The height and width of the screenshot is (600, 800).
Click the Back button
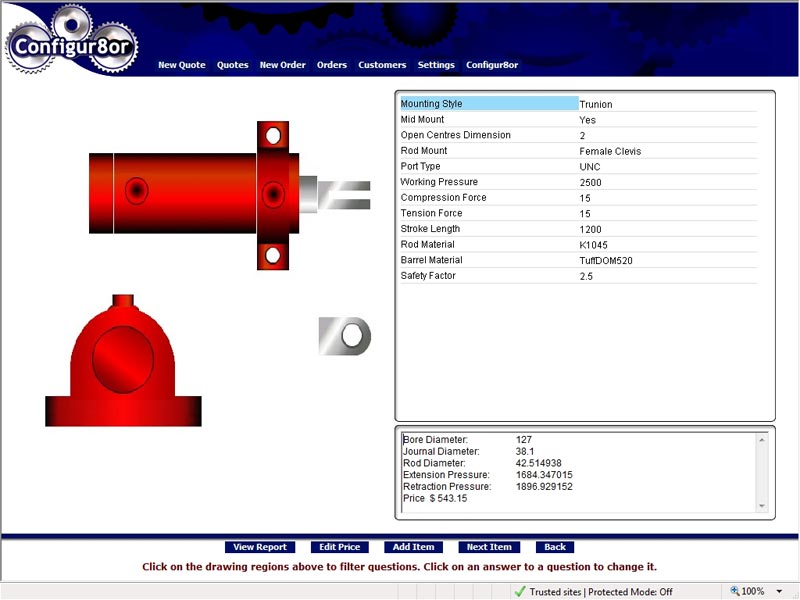tap(555, 547)
